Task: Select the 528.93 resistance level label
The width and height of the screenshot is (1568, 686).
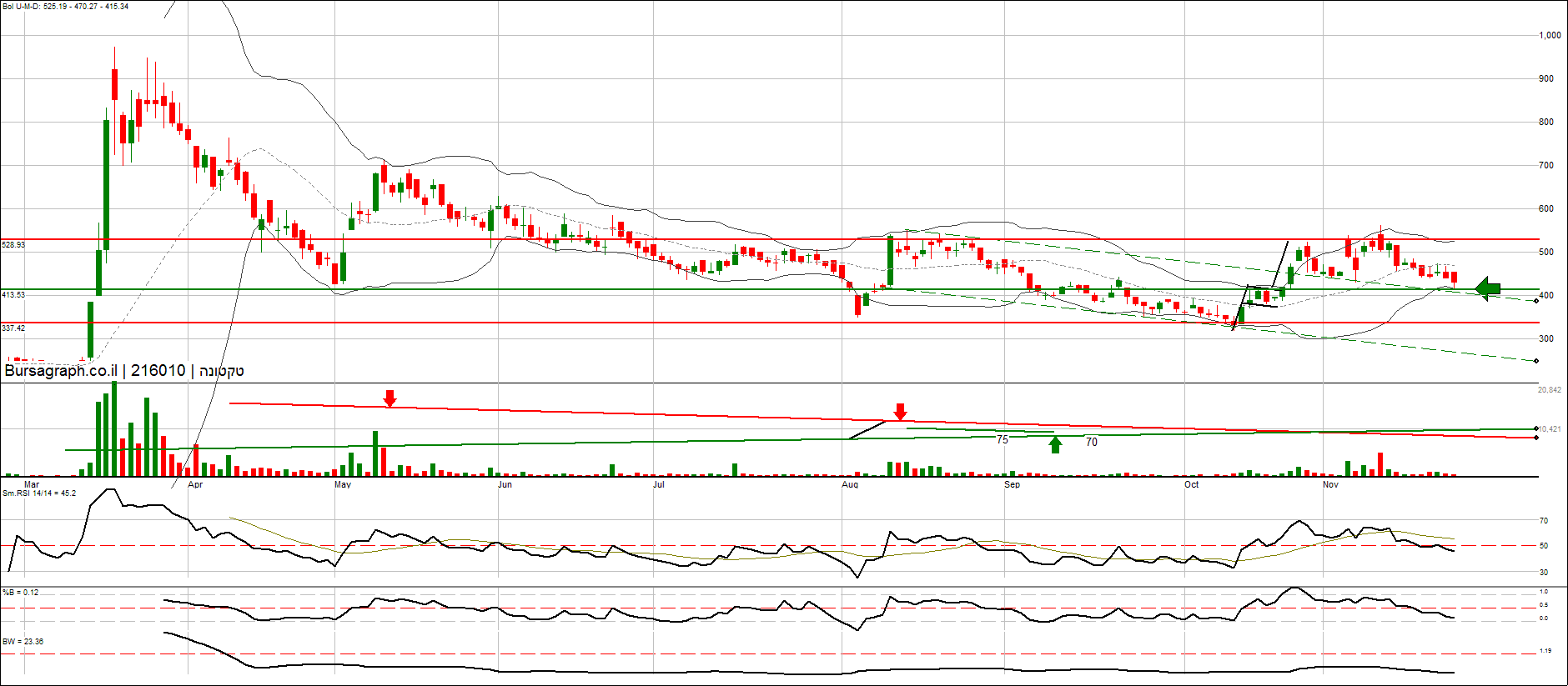Action: [x=14, y=245]
